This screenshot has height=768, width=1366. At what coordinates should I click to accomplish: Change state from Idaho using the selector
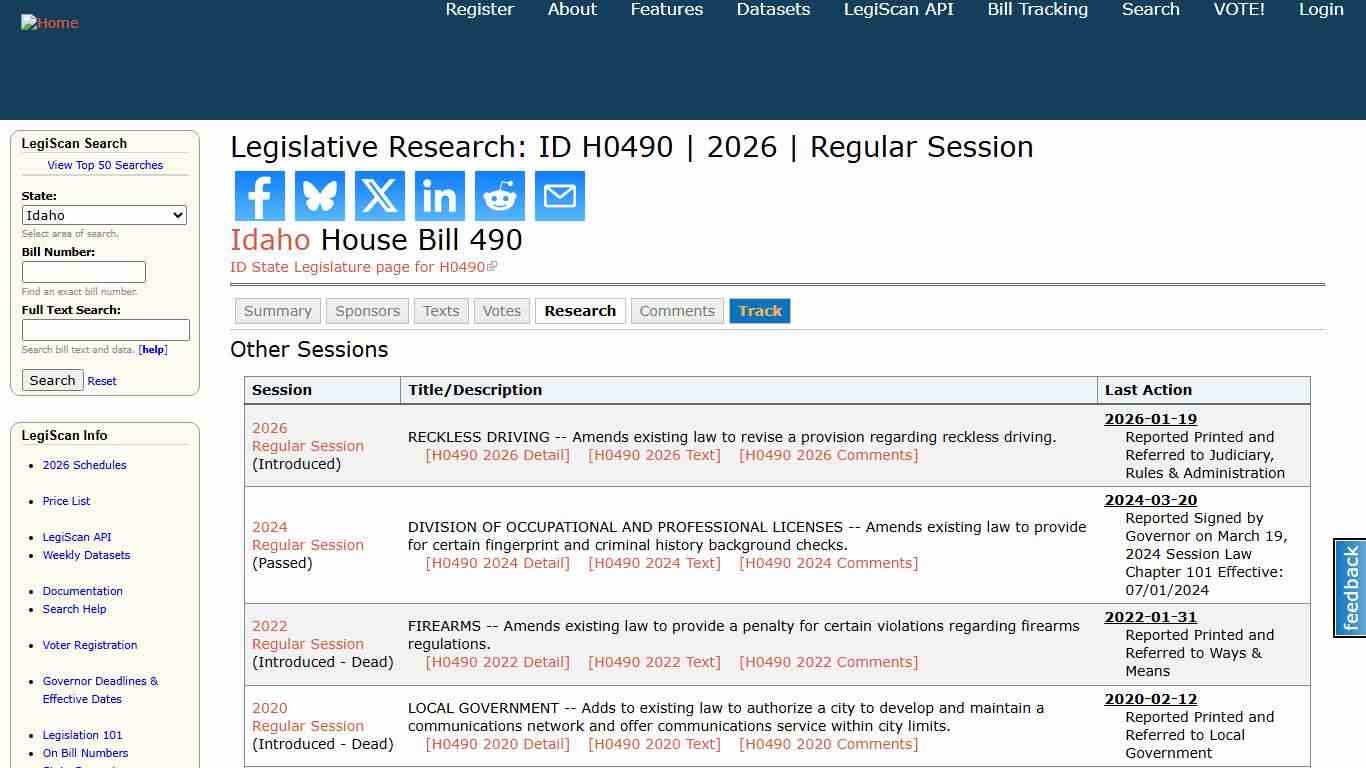(104, 215)
